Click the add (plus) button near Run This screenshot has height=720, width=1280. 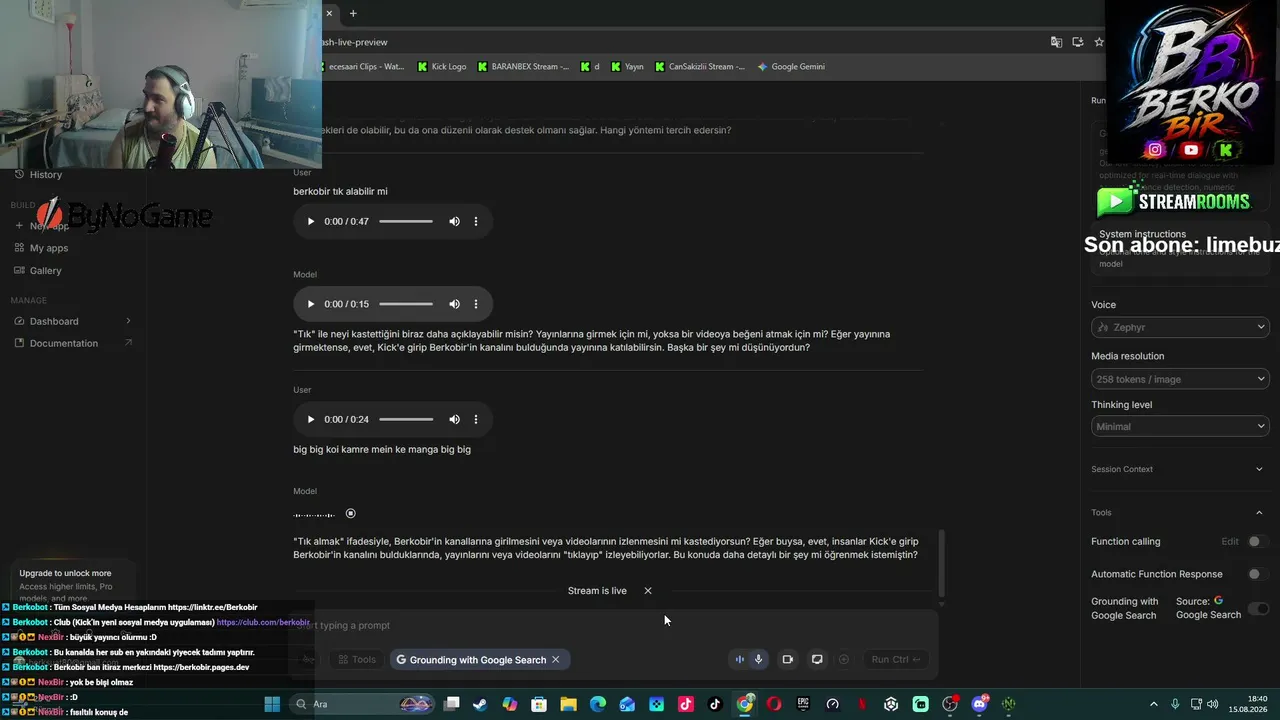(844, 660)
